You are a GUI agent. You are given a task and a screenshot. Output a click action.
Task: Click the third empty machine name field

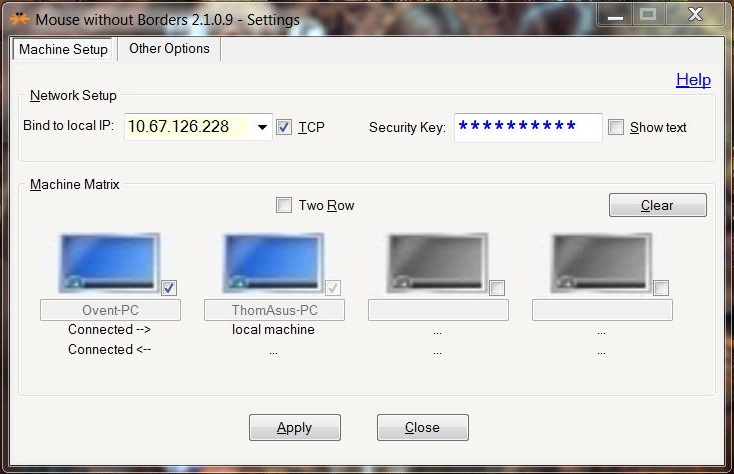(x=438, y=310)
